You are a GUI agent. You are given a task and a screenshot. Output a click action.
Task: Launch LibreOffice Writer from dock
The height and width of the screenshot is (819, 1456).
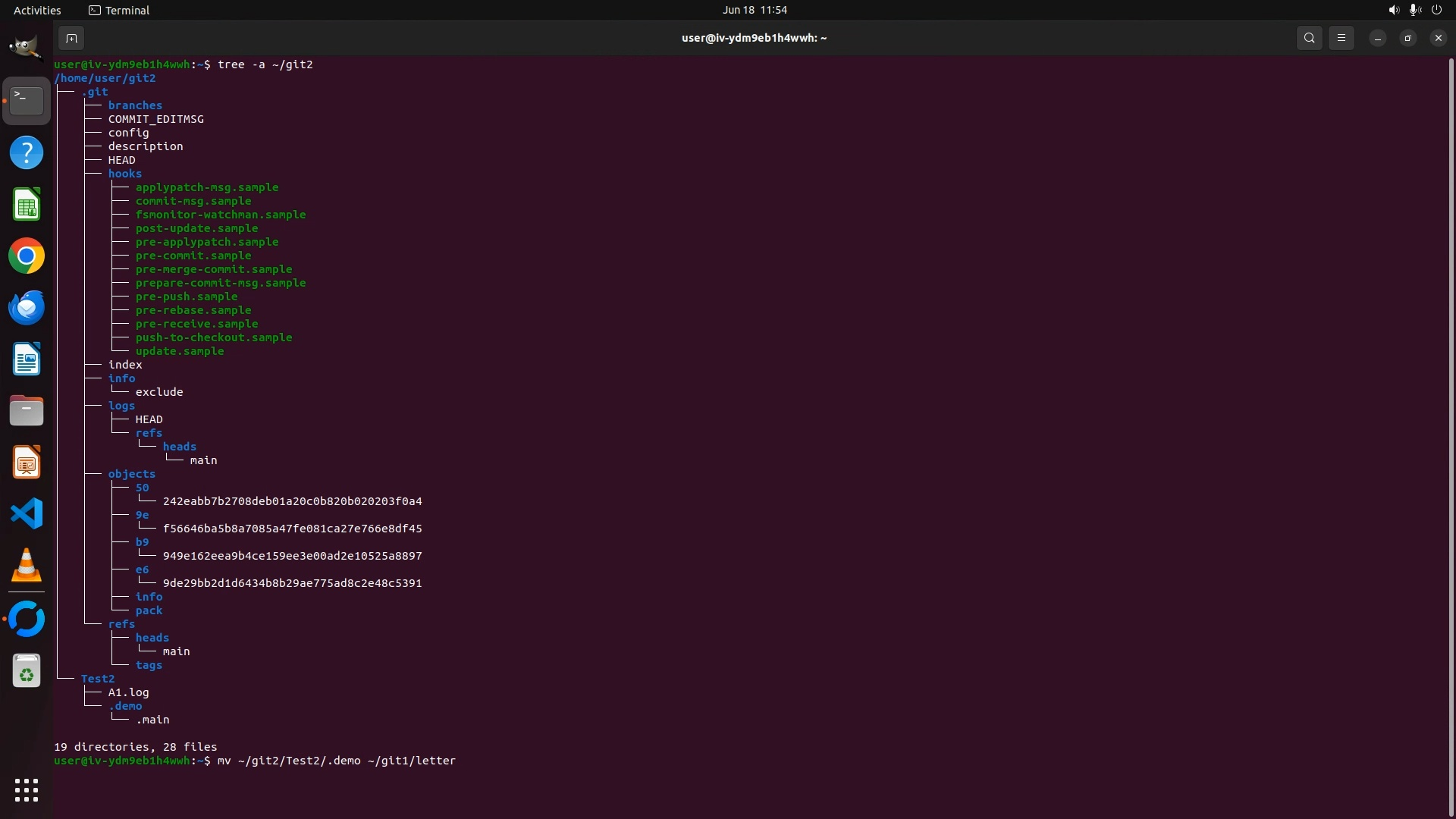27,359
